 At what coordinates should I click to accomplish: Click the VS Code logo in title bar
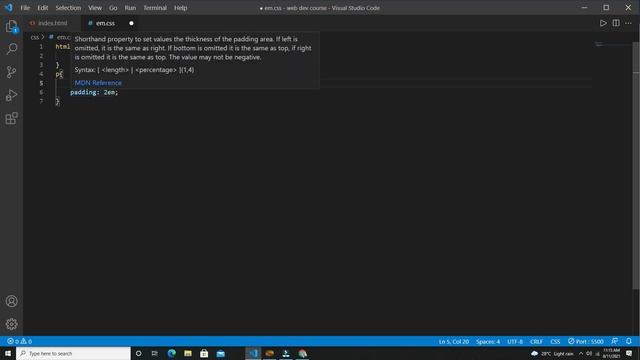pos(9,8)
